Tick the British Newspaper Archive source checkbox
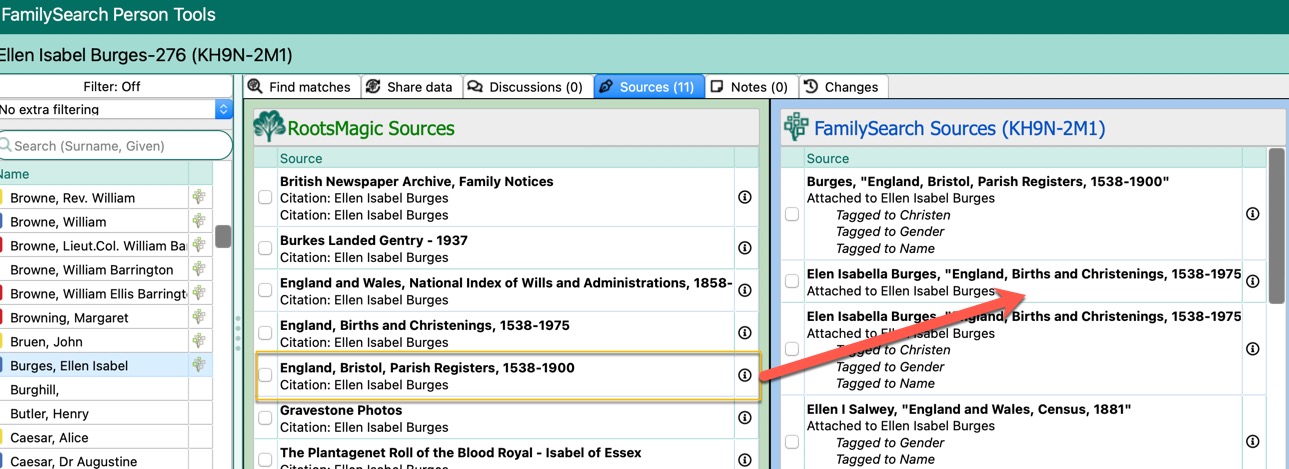1289x469 pixels. click(265, 198)
